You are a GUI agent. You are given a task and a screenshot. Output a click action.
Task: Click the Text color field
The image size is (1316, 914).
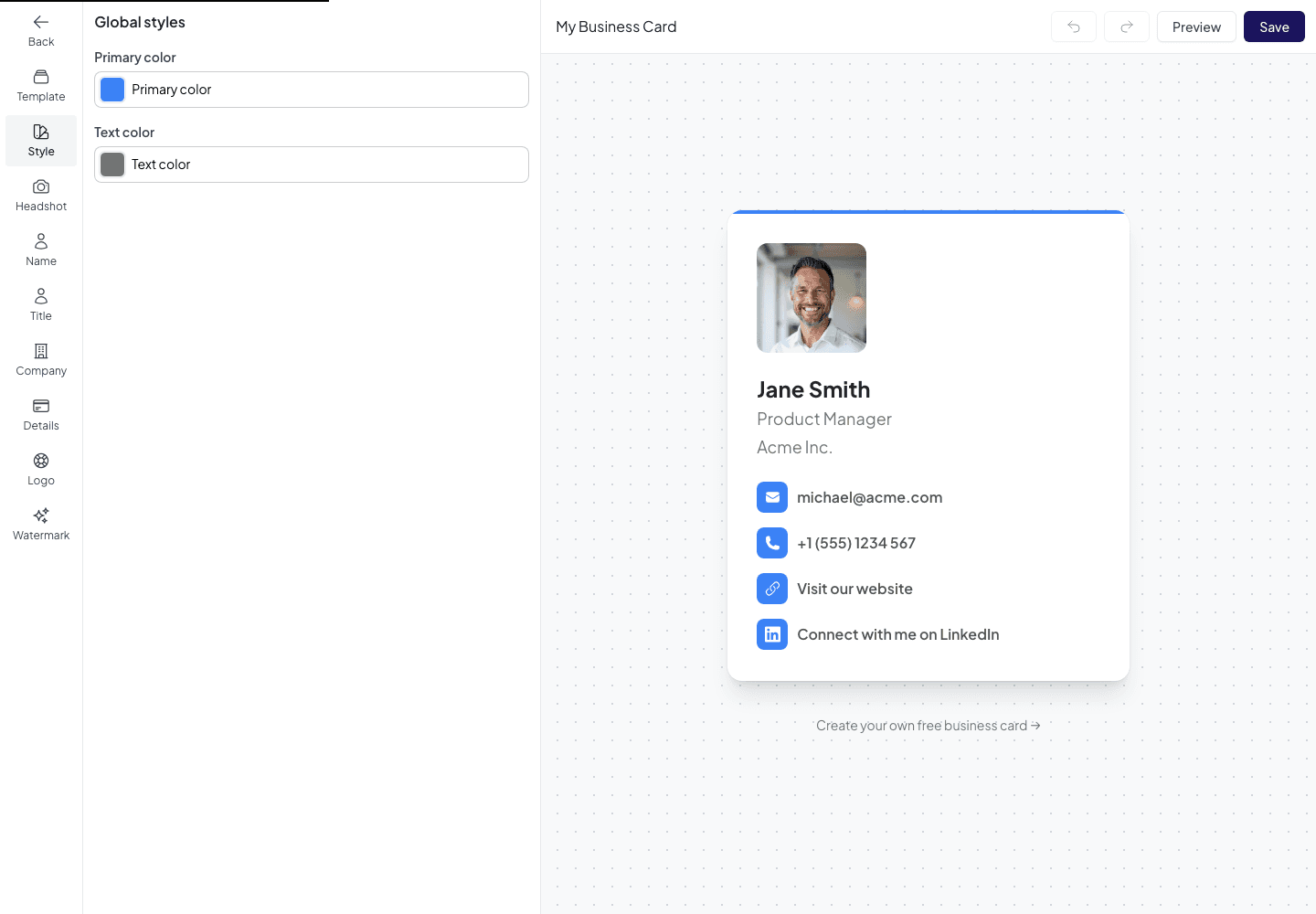[312, 165]
